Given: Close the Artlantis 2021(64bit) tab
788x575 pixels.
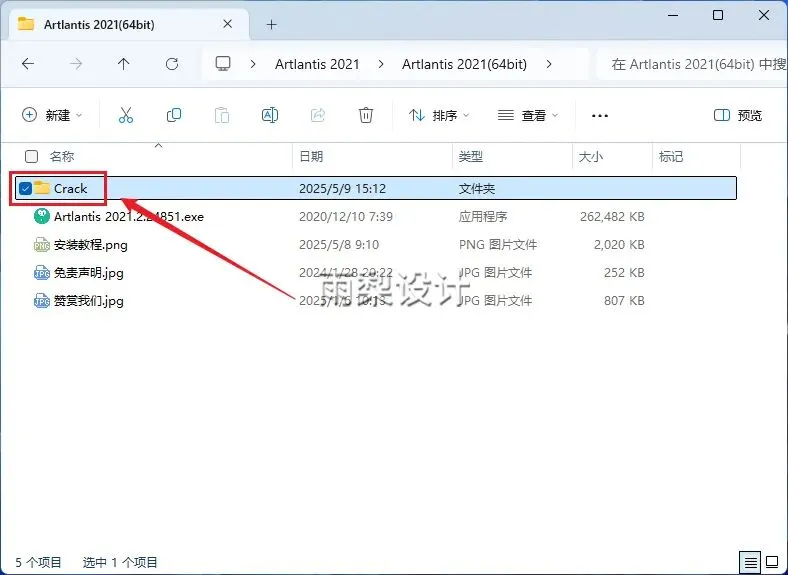Looking at the screenshot, I should point(227,24).
